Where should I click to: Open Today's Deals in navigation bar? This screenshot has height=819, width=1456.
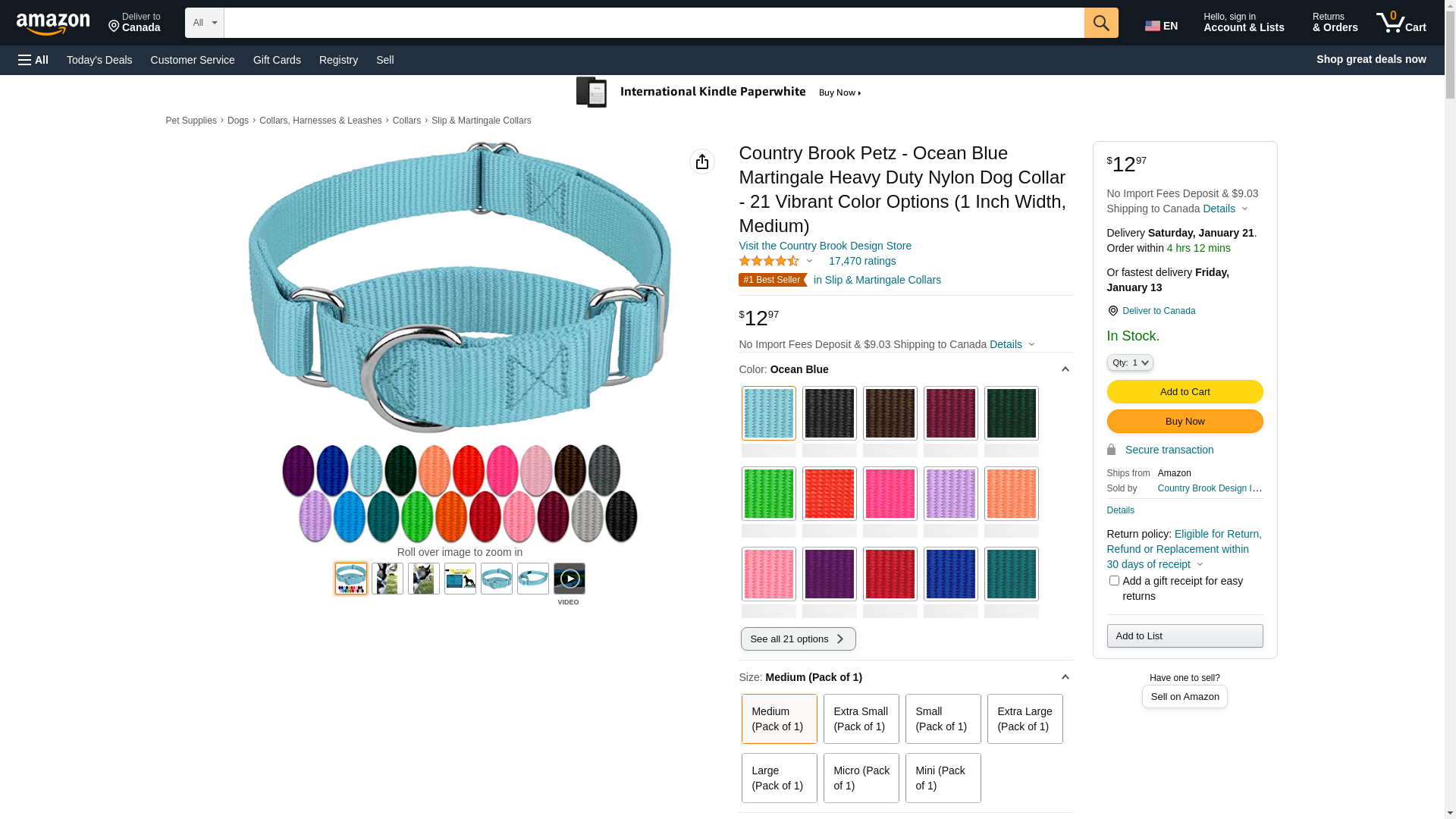[x=99, y=60]
